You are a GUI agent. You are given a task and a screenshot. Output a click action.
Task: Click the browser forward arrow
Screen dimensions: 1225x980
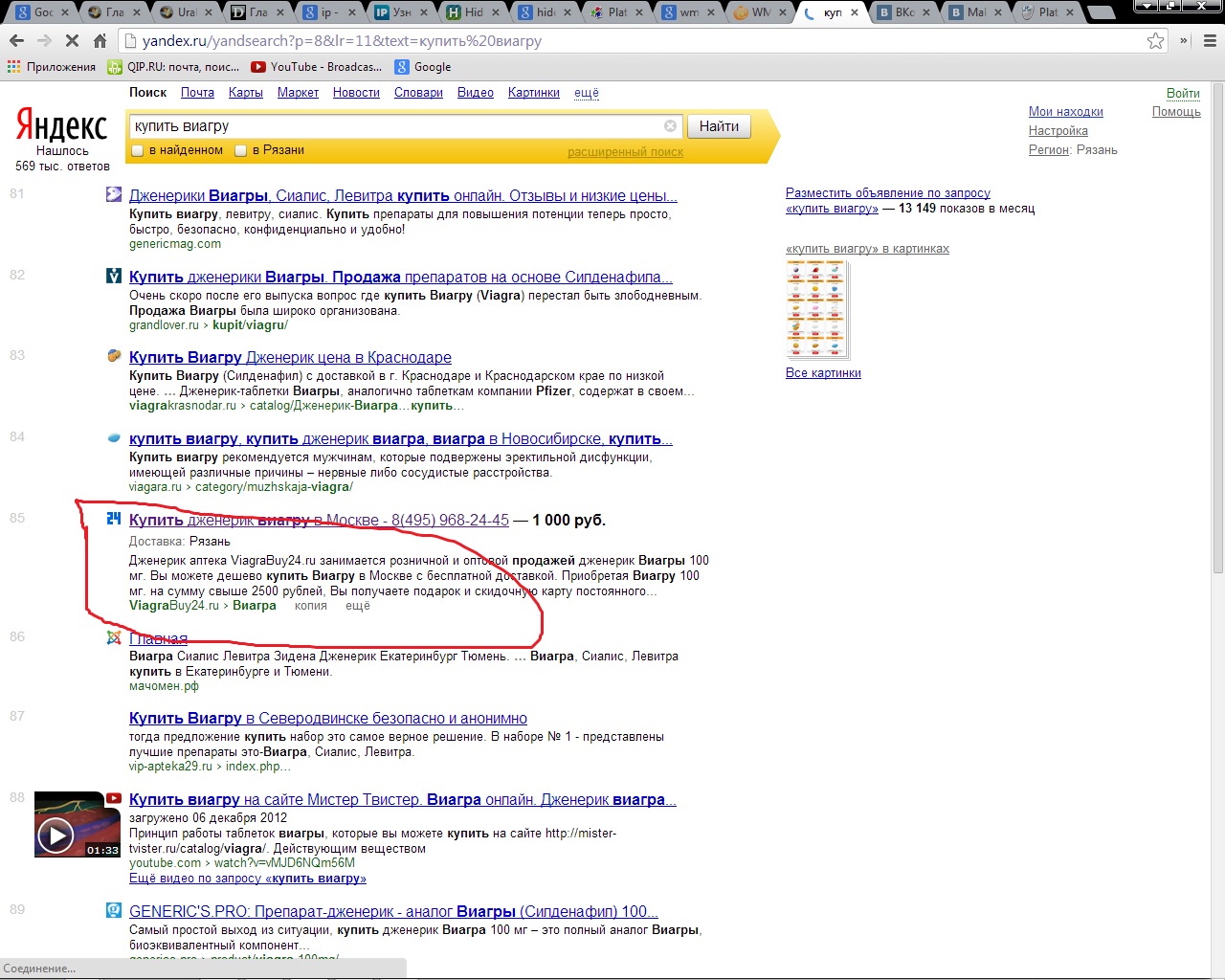(44, 41)
